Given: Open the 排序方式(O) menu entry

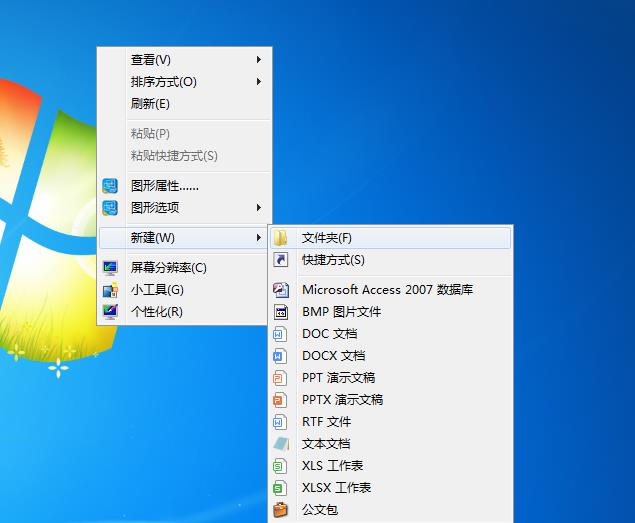Looking at the screenshot, I should click(x=185, y=81).
